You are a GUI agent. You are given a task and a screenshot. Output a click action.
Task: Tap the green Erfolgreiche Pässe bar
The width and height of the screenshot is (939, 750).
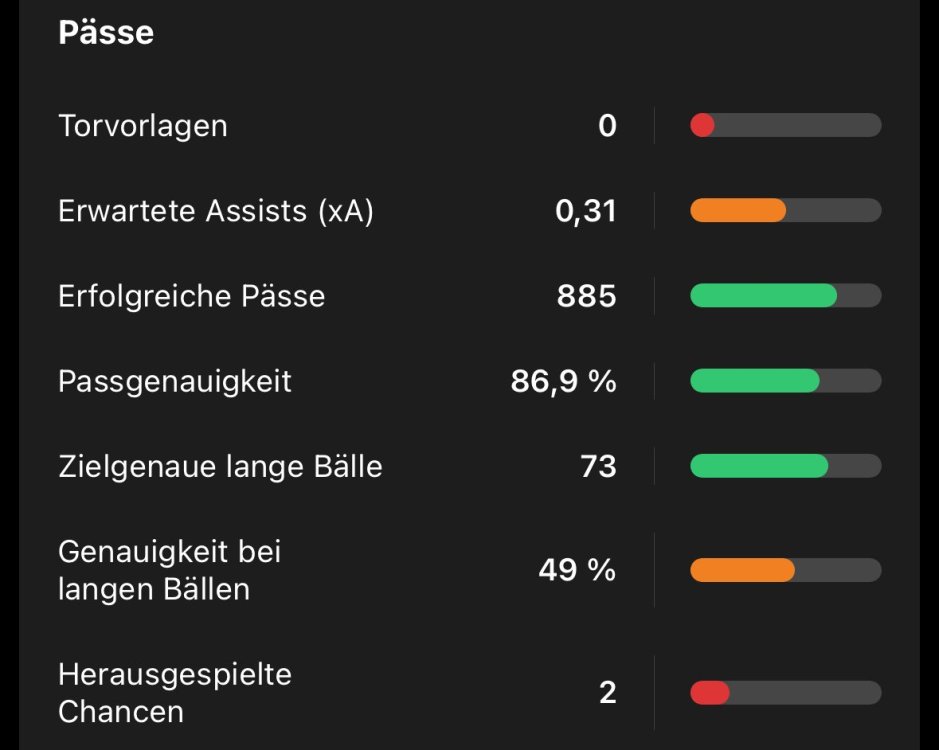click(785, 296)
